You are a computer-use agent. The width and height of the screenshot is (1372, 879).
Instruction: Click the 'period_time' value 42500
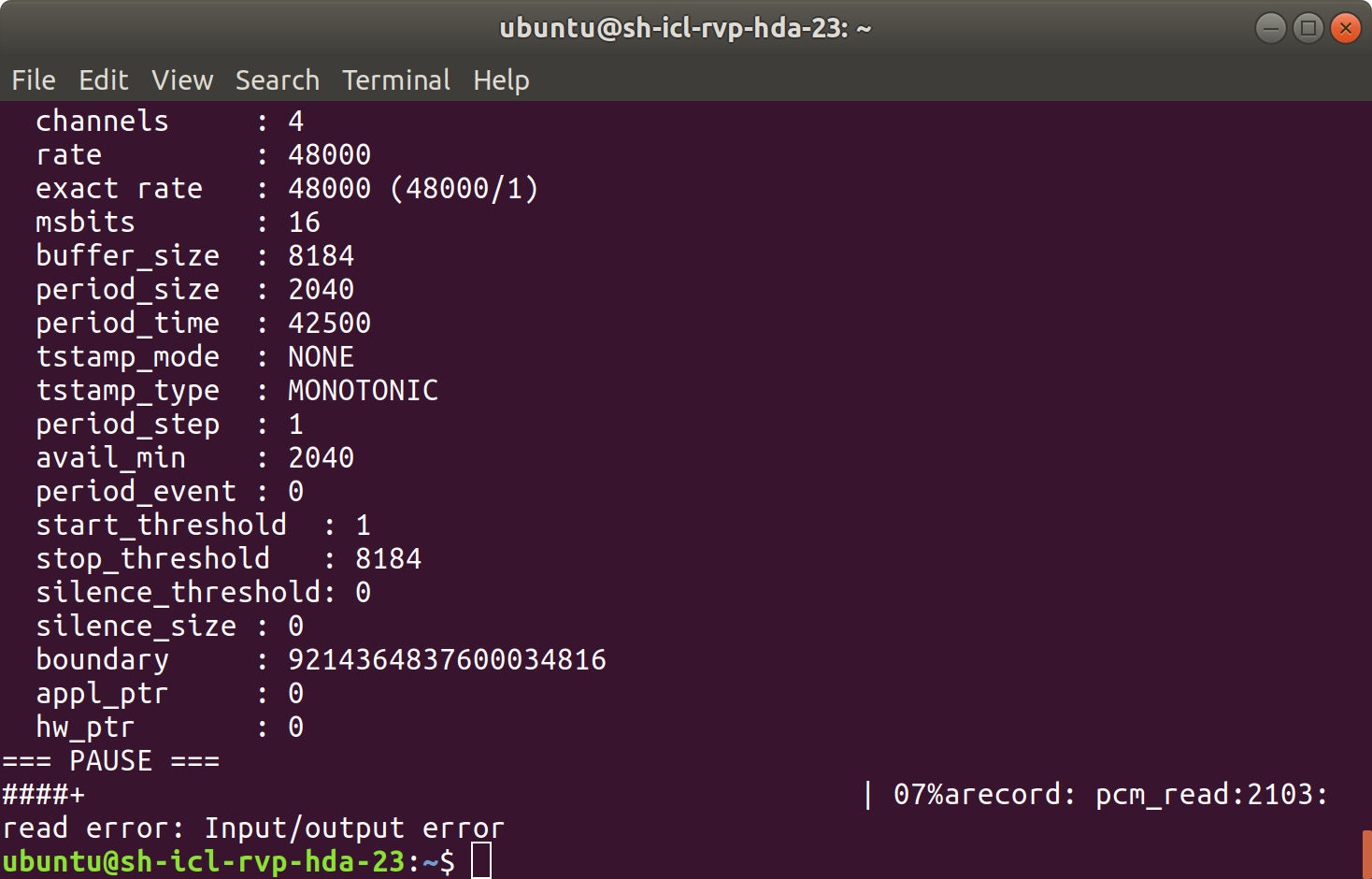coord(330,324)
